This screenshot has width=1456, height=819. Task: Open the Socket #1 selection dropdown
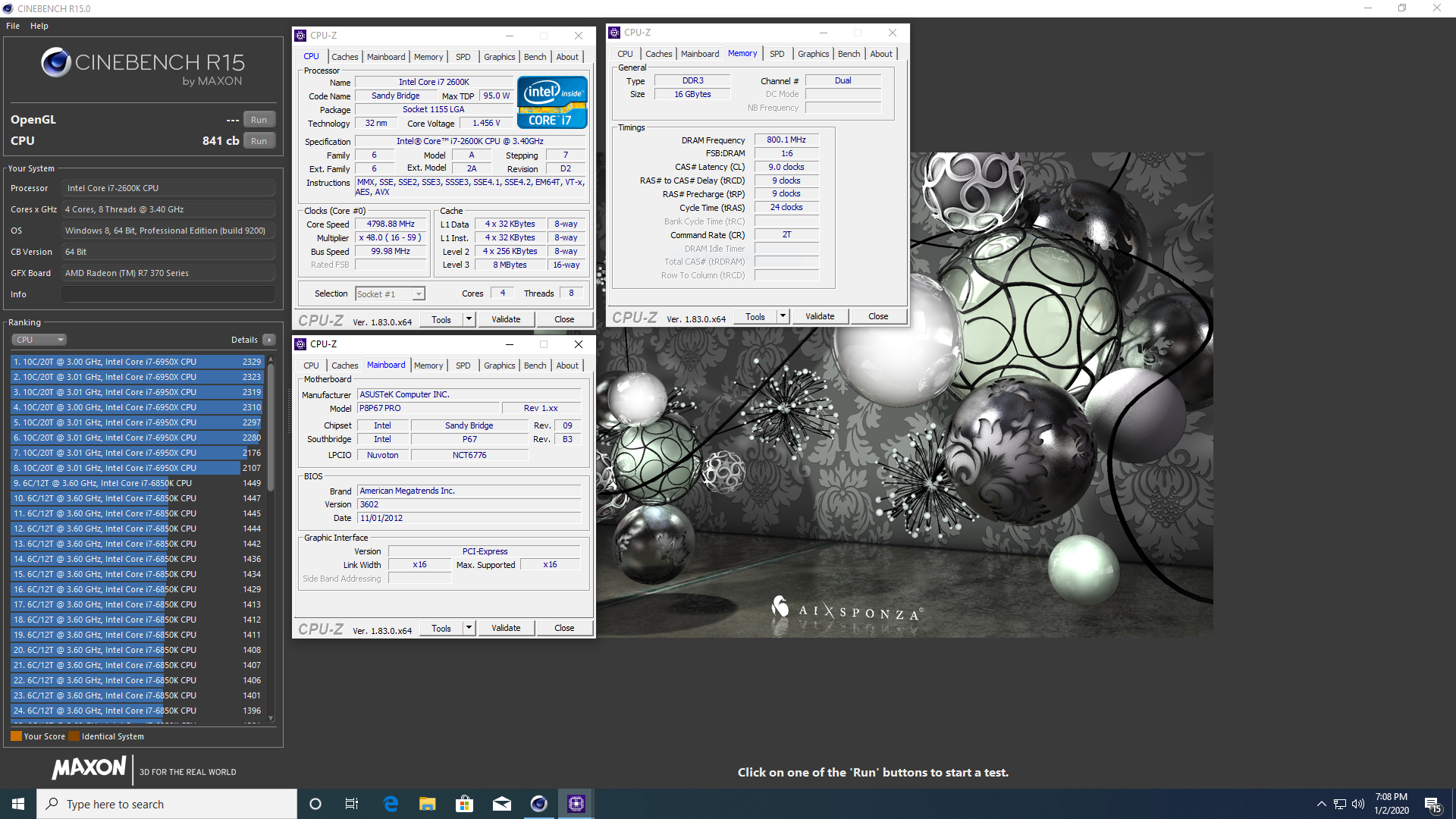click(x=390, y=293)
